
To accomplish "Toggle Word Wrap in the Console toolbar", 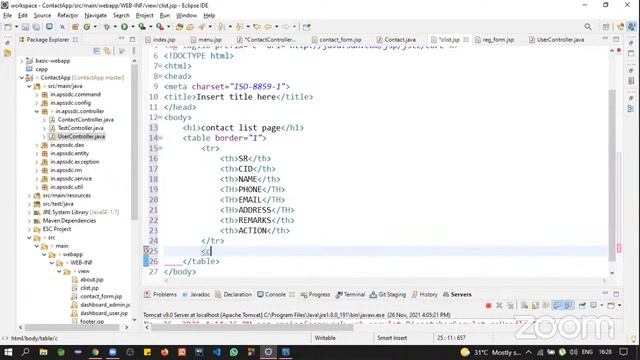I will (545, 305).
